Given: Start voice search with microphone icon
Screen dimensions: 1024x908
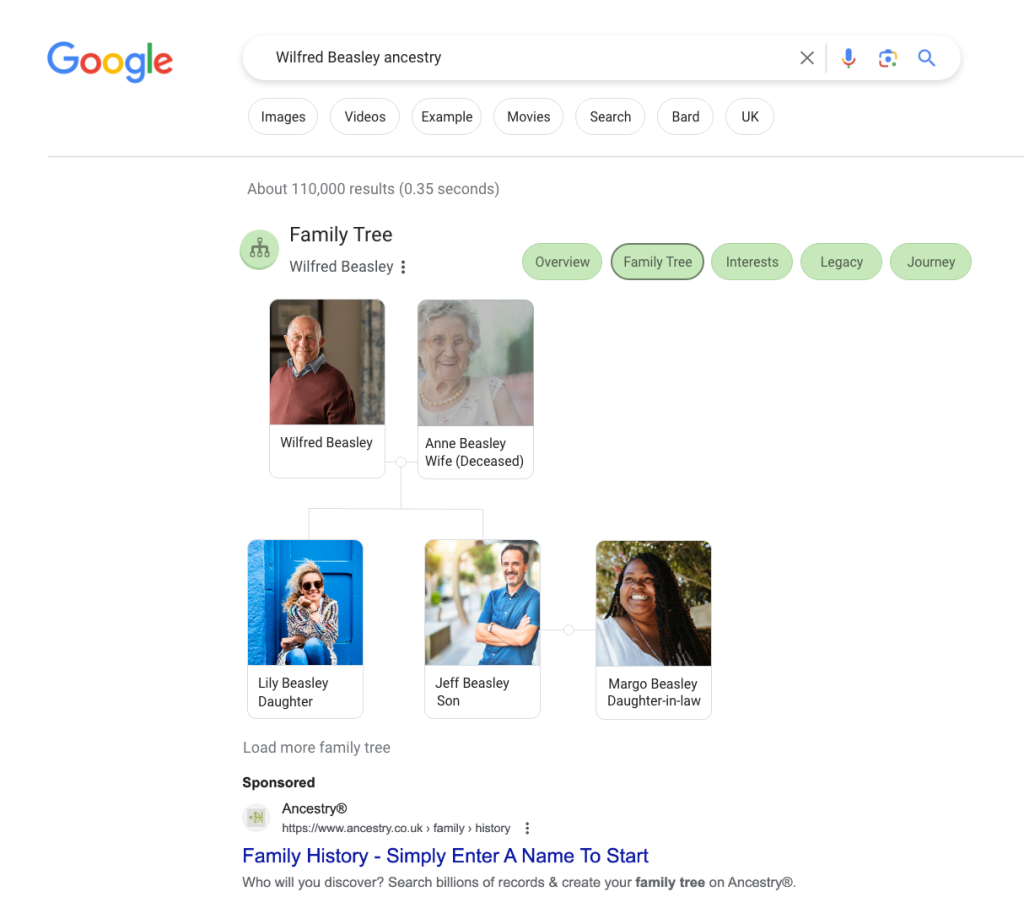Looking at the screenshot, I should (x=848, y=58).
